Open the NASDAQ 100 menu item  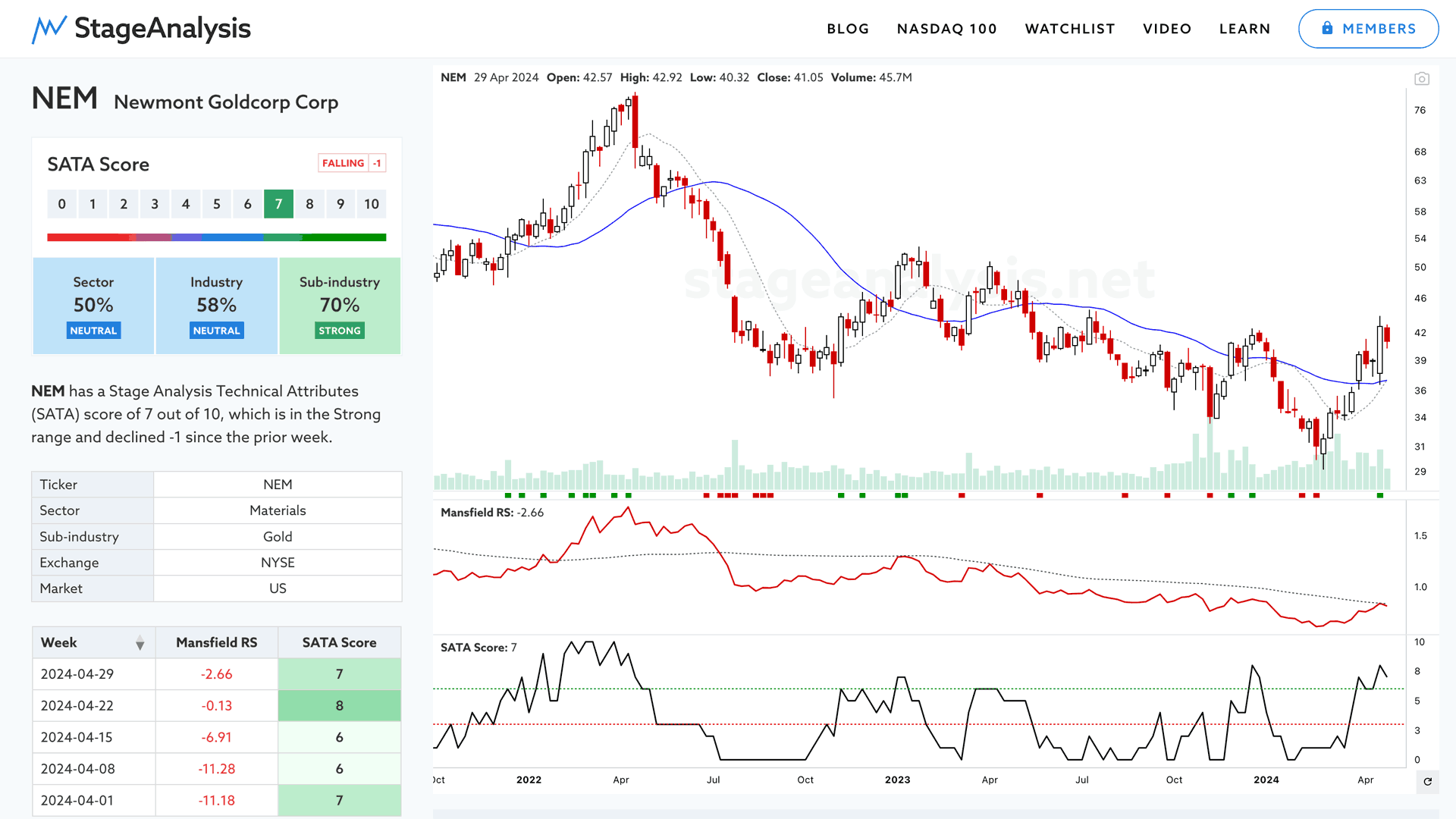point(946,29)
